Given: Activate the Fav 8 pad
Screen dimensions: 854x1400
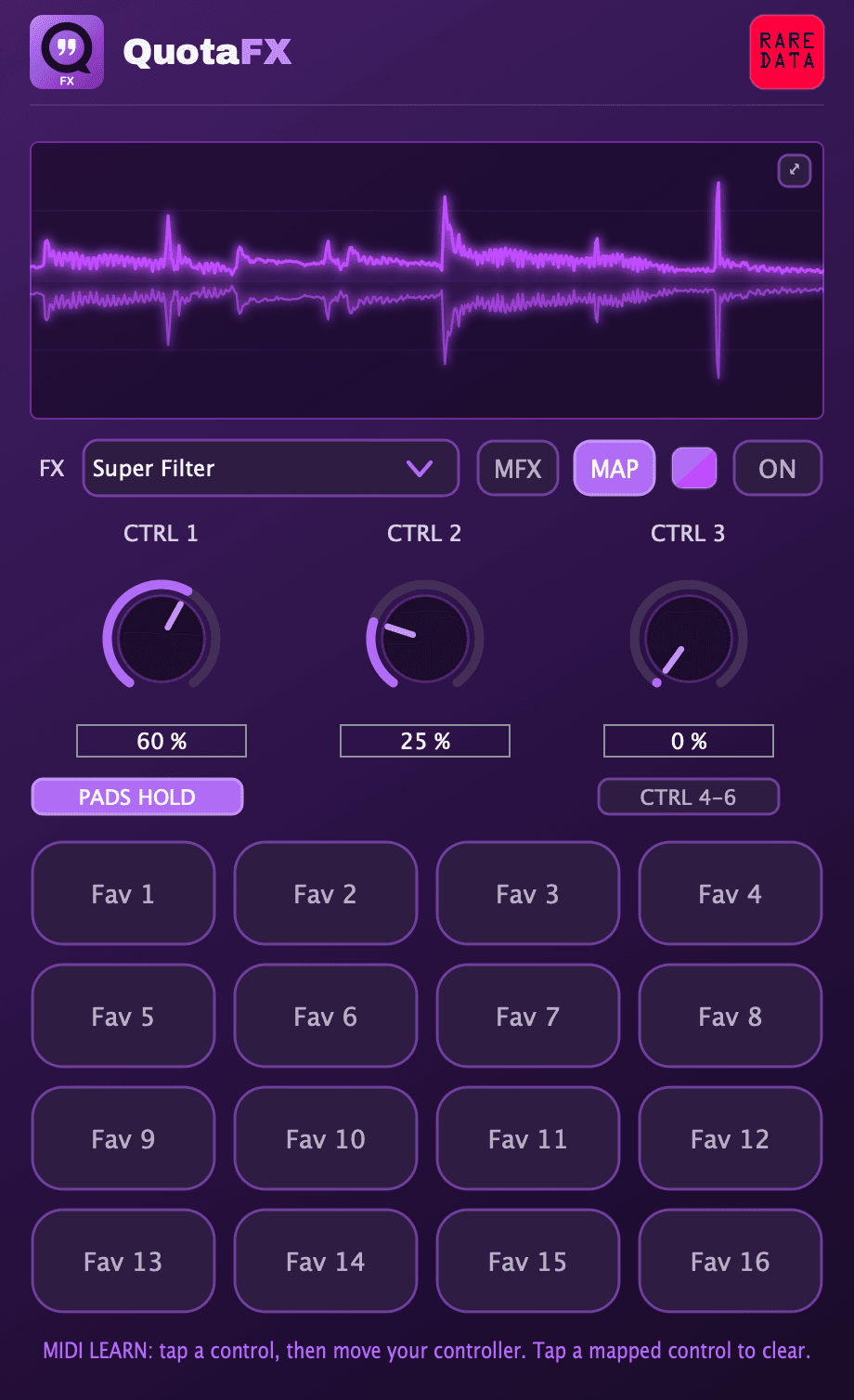Looking at the screenshot, I should click(x=731, y=1016).
